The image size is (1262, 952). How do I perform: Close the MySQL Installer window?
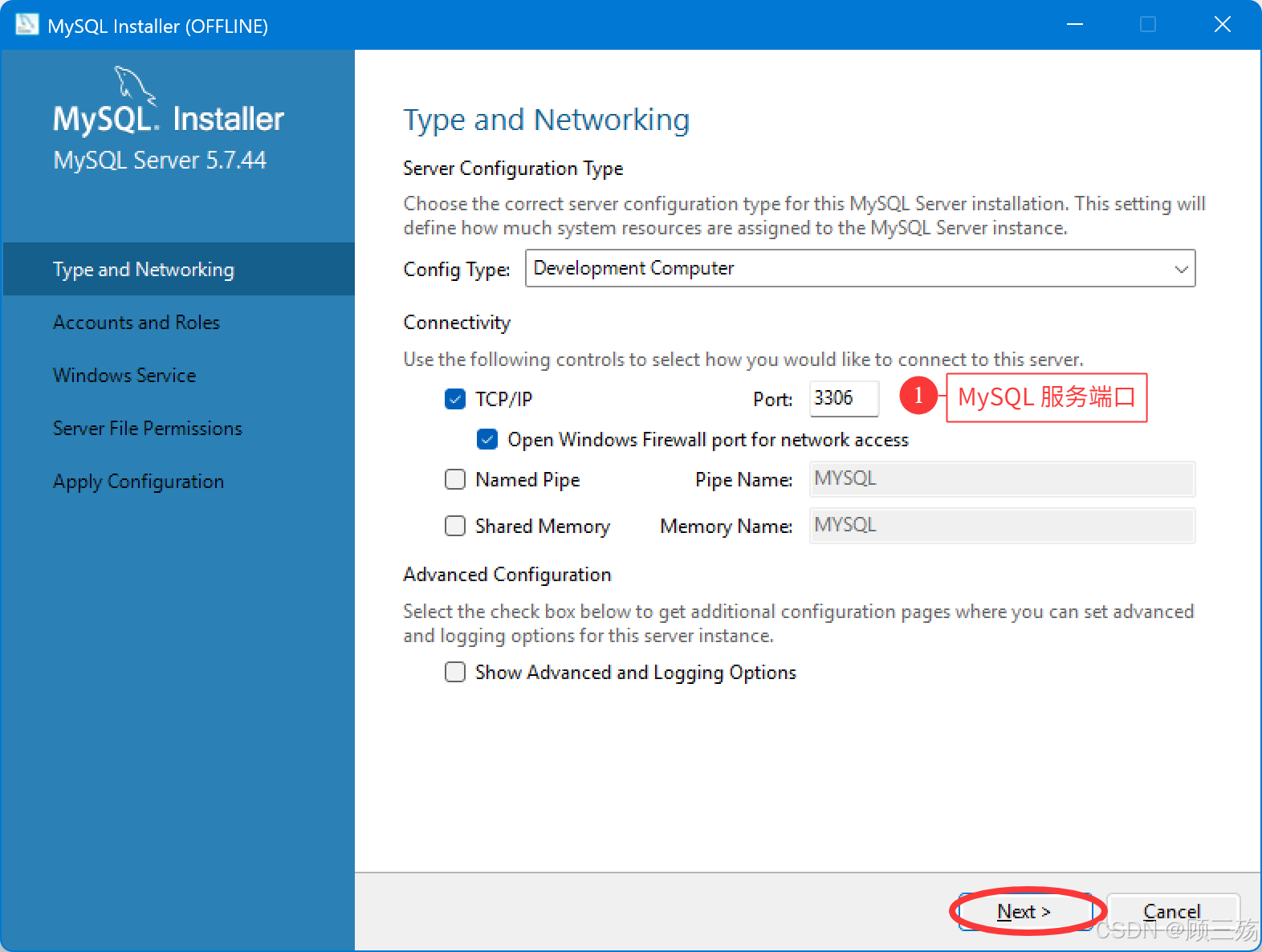tap(1223, 25)
